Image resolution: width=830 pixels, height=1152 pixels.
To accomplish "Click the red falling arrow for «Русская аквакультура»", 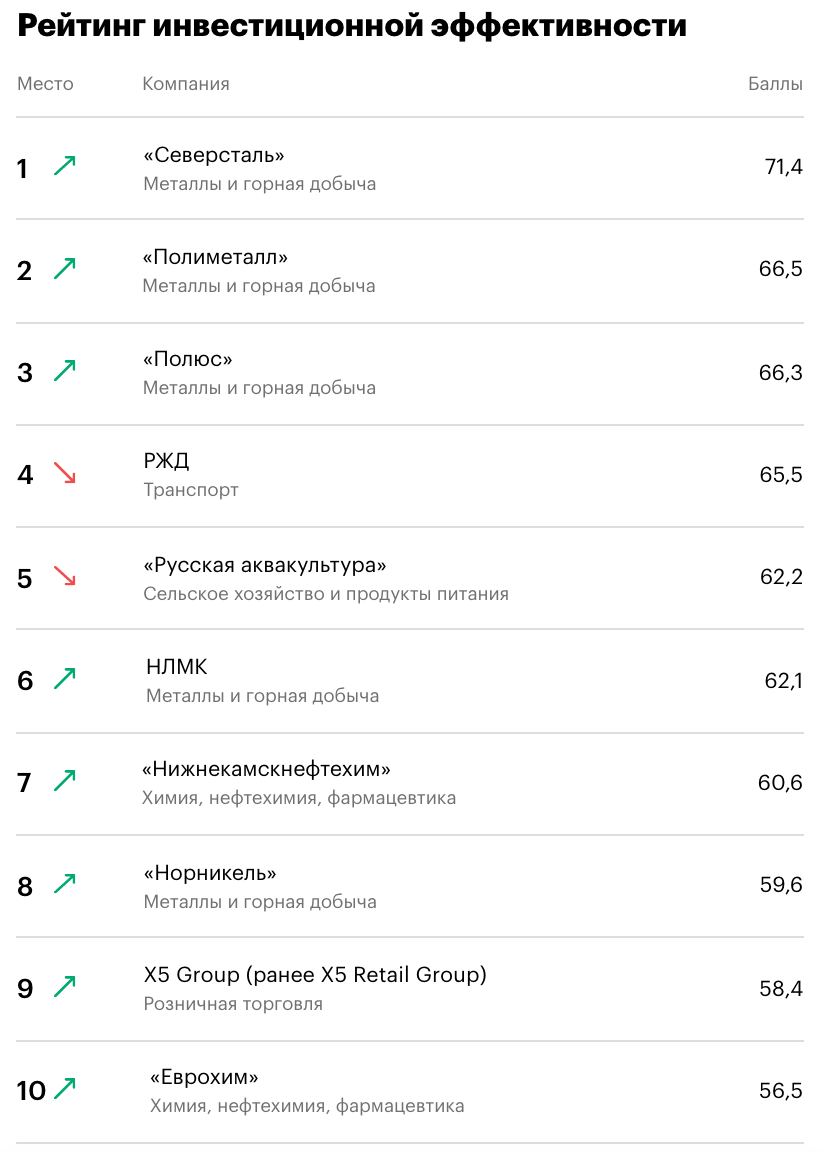I will (65, 576).
